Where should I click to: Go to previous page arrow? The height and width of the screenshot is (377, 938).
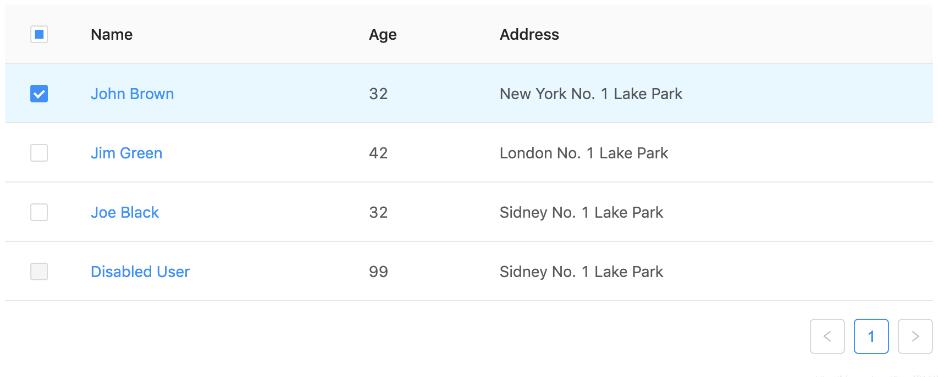click(827, 336)
